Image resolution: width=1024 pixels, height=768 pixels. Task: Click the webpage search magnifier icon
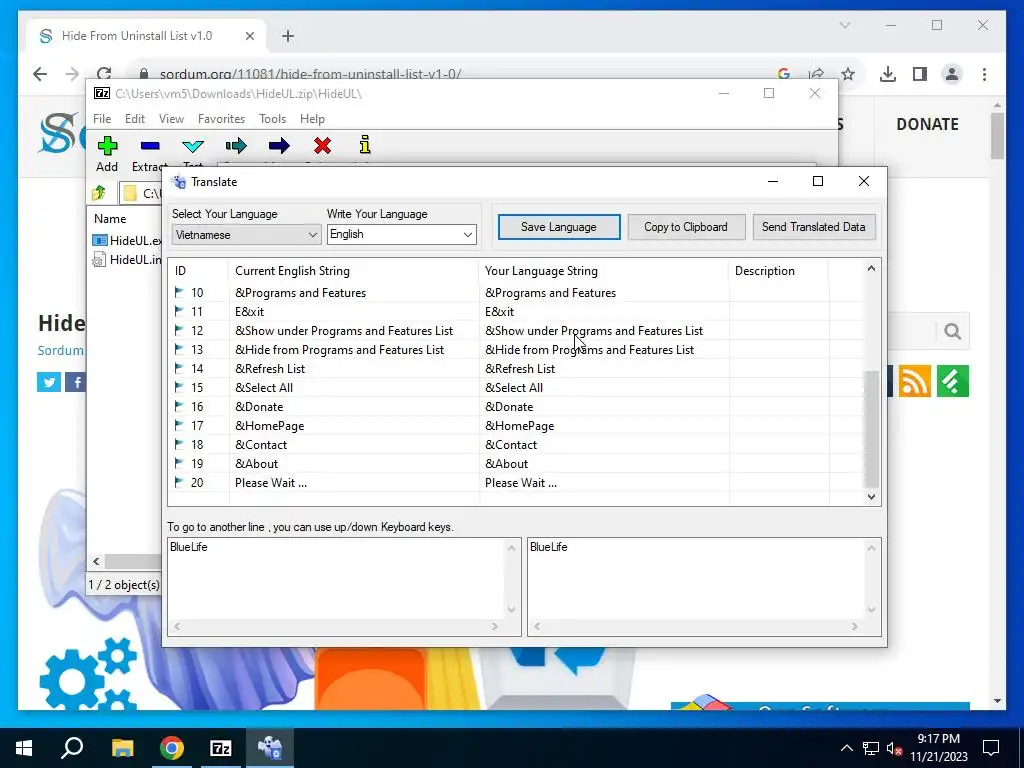[x=952, y=332]
